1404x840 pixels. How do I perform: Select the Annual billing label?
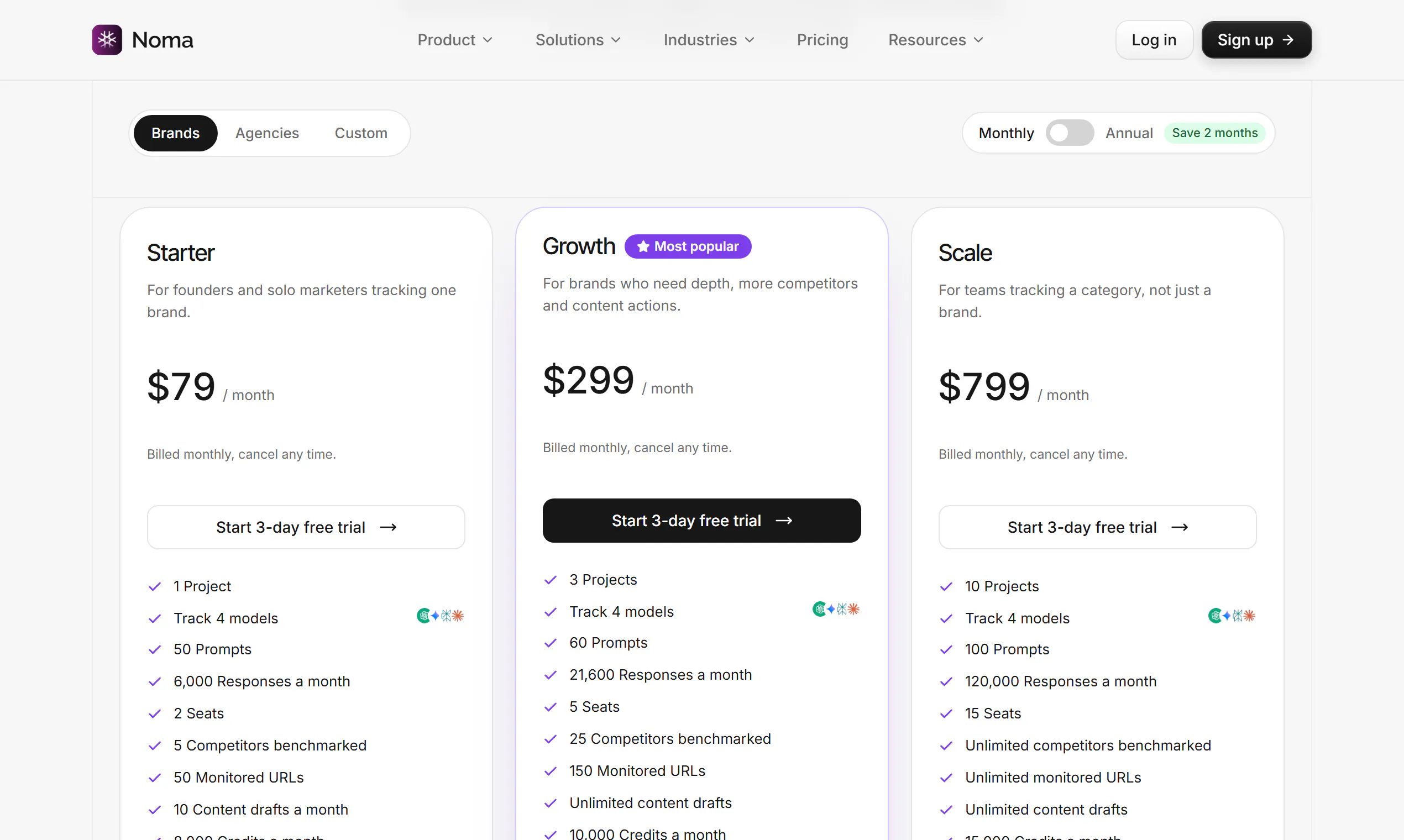(1128, 133)
